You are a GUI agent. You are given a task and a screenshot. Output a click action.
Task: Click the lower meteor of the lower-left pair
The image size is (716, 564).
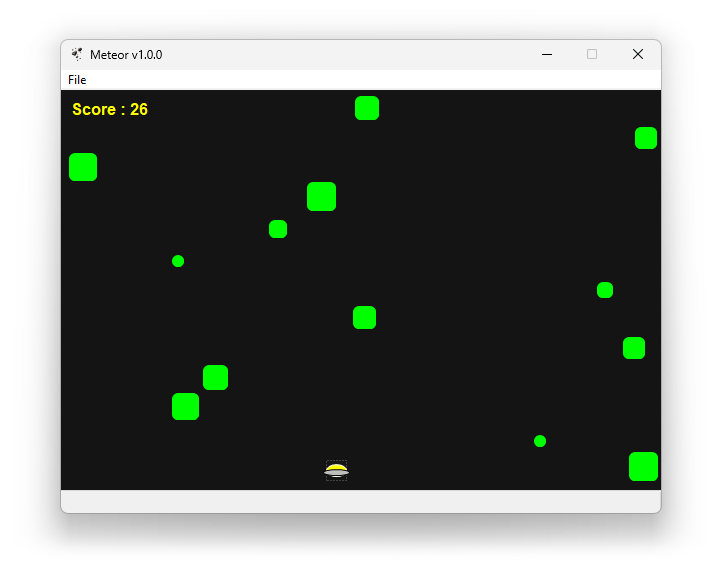tap(185, 406)
